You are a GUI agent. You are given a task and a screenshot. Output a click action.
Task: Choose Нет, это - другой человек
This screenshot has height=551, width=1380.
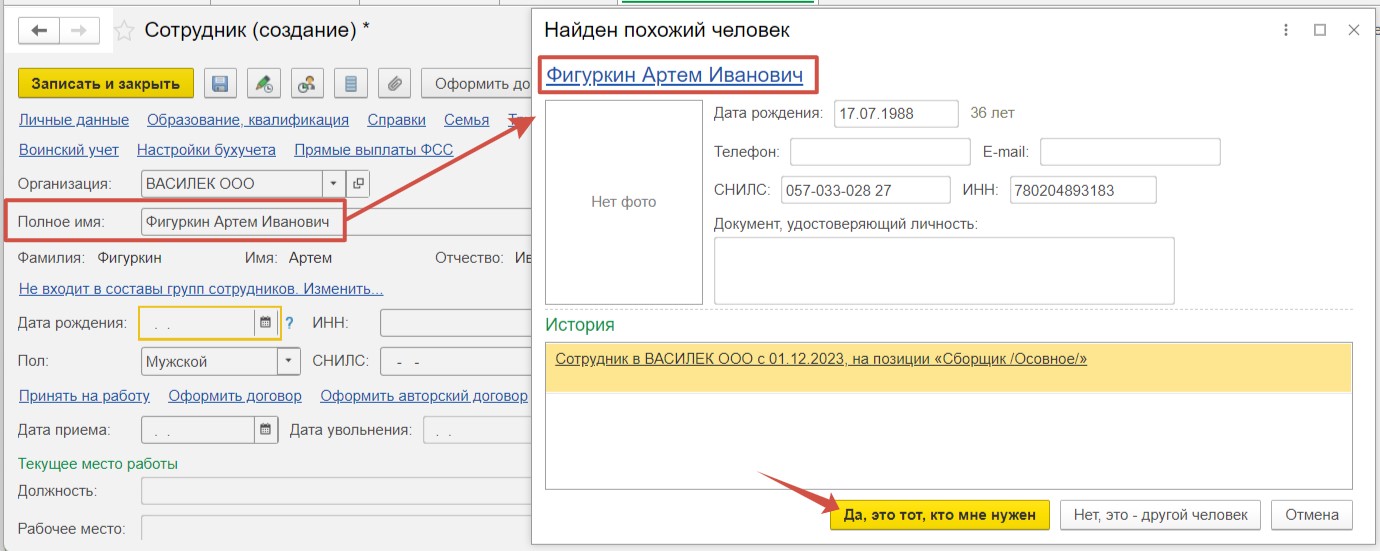pyautogui.click(x=1160, y=515)
